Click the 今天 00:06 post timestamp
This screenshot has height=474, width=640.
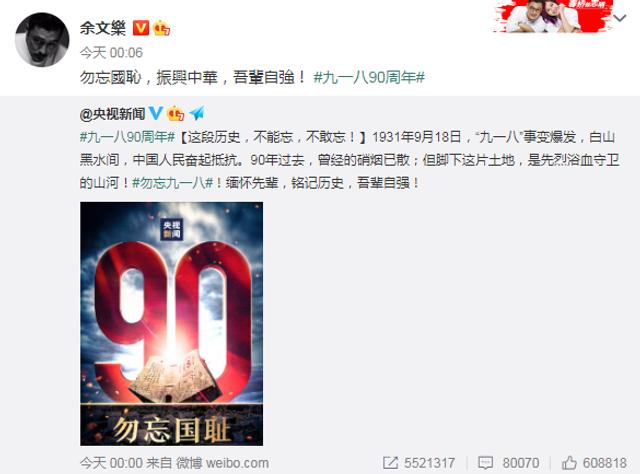[x=111, y=52]
